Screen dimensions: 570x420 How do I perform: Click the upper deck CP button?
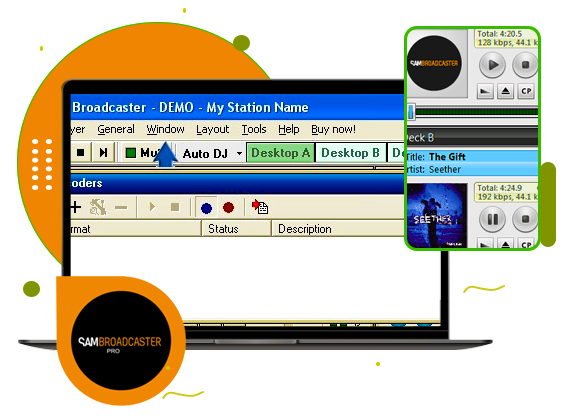[x=526, y=91]
